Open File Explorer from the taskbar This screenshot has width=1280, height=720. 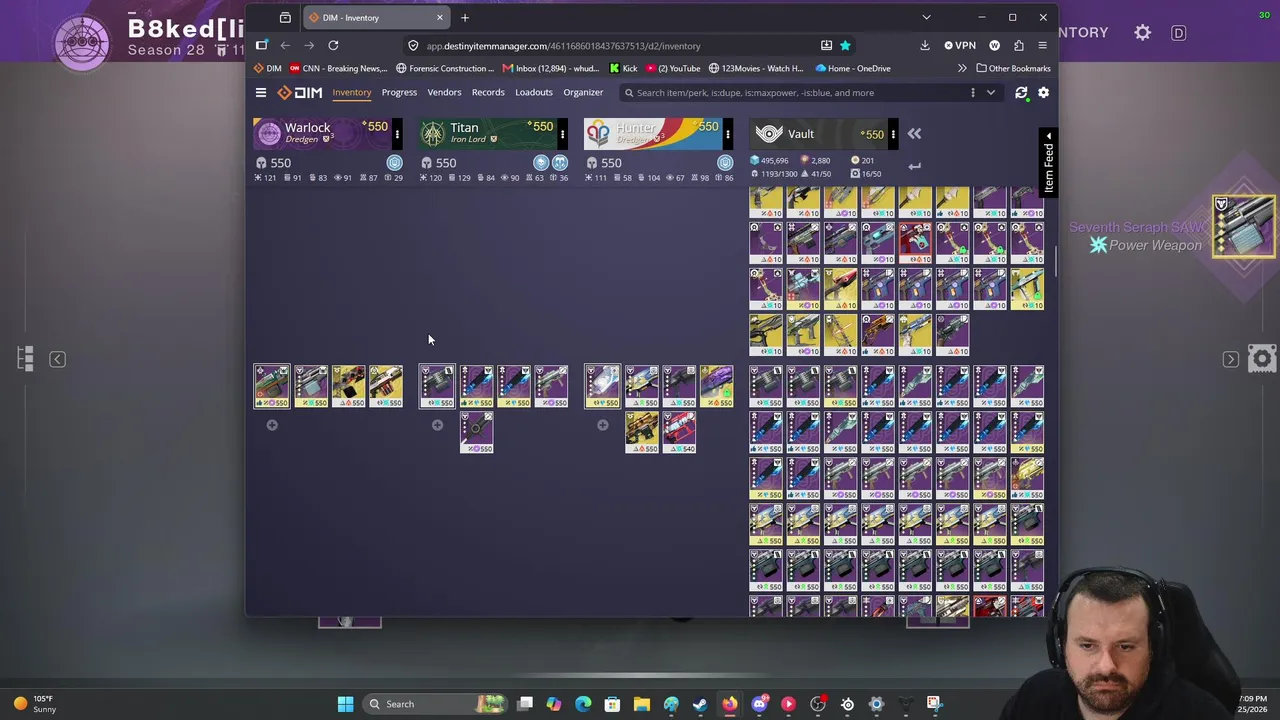point(641,704)
